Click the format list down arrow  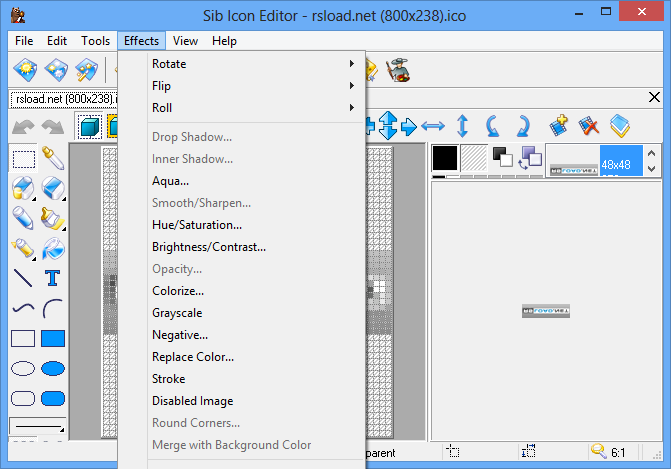coord(651,169)
